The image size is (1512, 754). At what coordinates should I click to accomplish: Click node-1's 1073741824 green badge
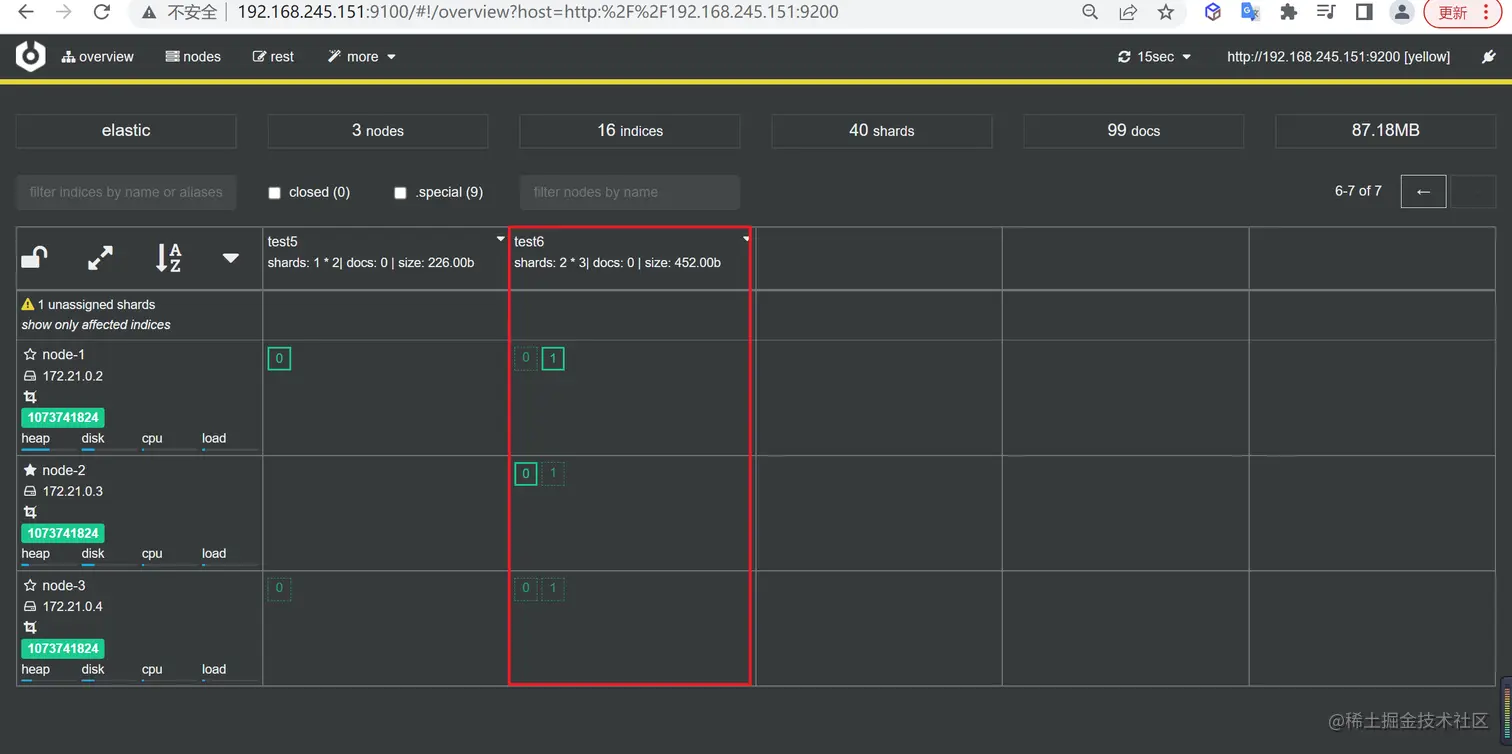[x=63, y=417]
